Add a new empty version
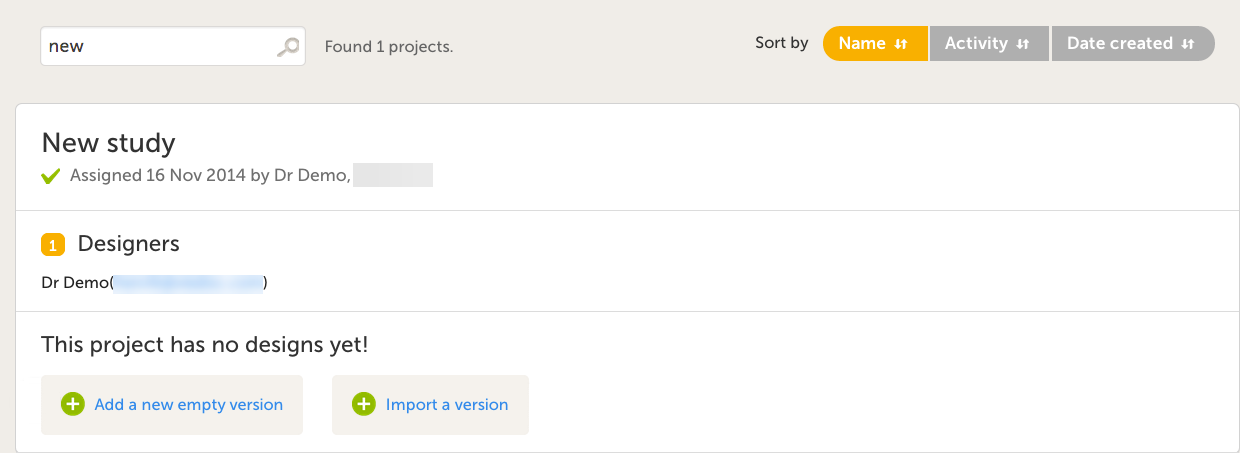The image size is (1240, 453). 188,405
